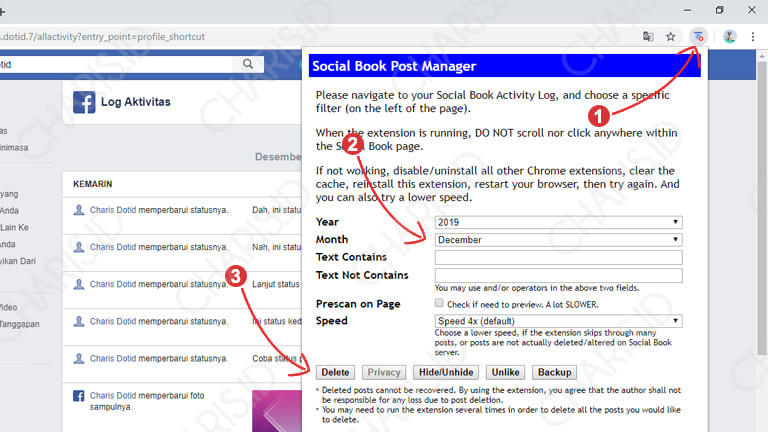Click the Backup button
This screenshot has width=768, height=432.
click(554, 372)
